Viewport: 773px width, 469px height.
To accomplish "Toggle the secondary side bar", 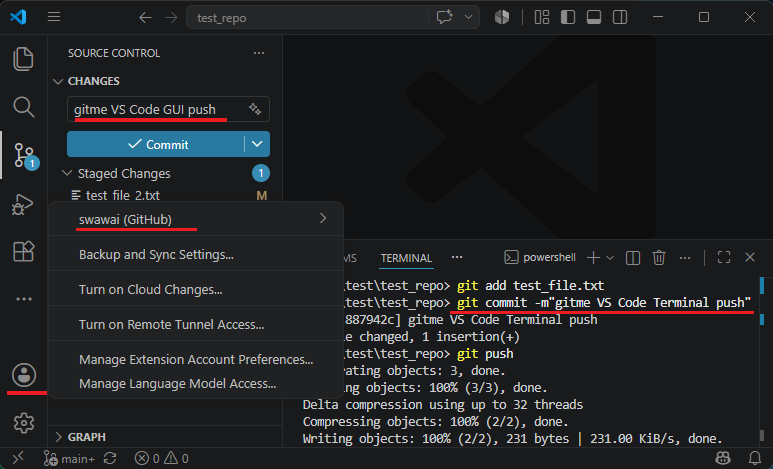I will click(620, 17).
